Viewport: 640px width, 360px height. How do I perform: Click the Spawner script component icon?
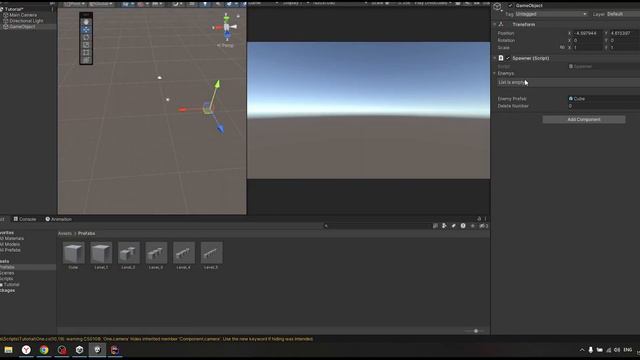coord(501,58)
